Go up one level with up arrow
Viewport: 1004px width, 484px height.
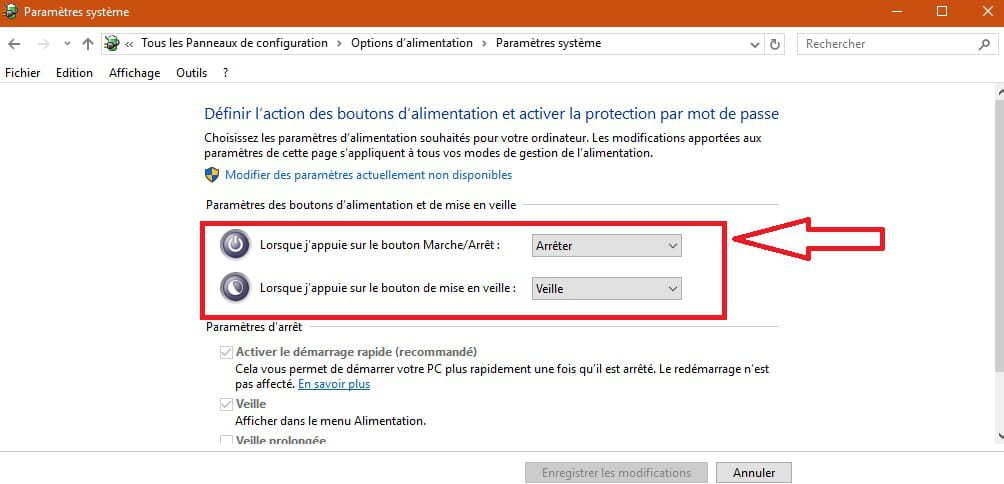[88, 44]
